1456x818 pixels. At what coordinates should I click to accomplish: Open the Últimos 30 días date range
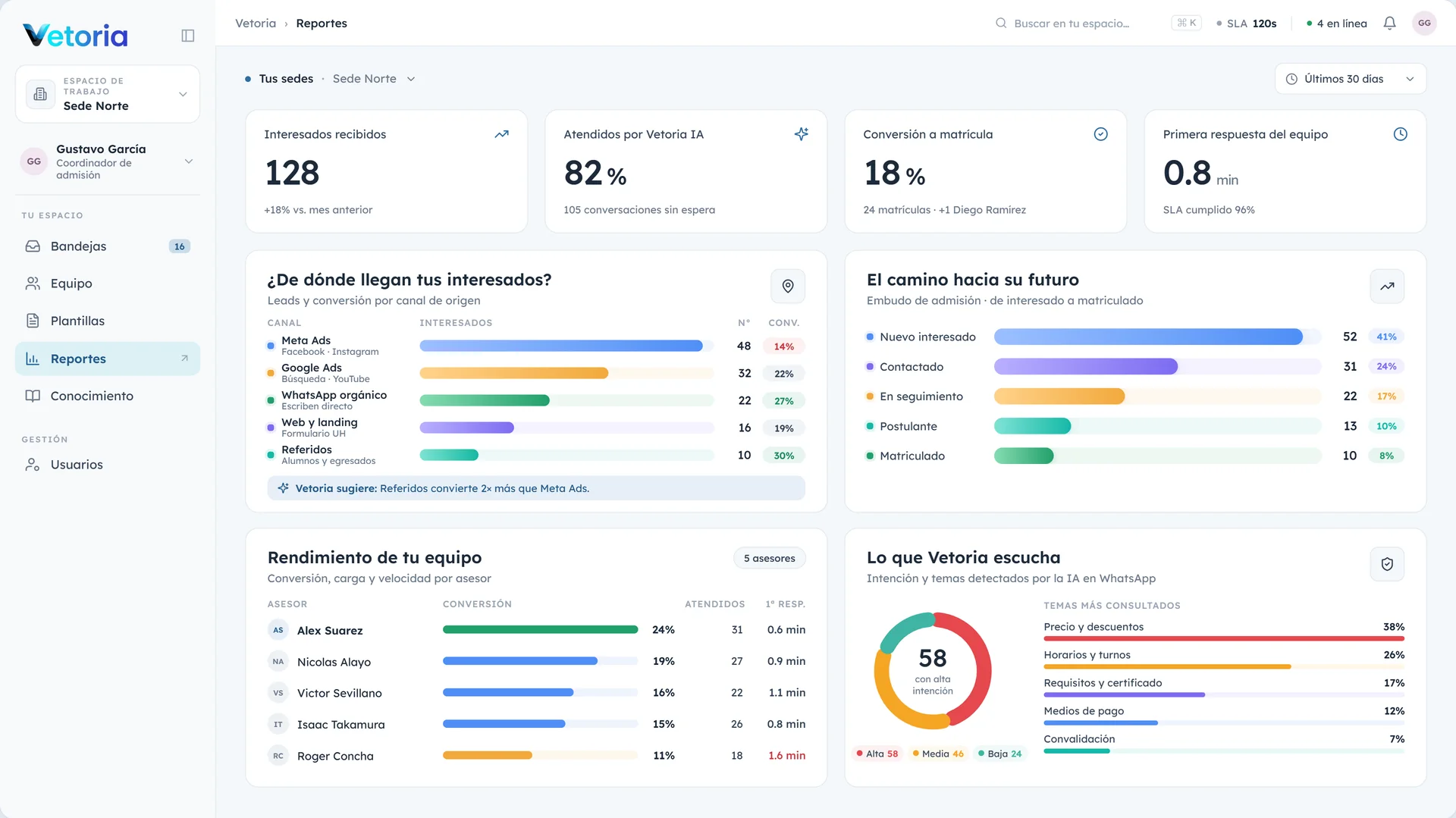(1350, 79)
